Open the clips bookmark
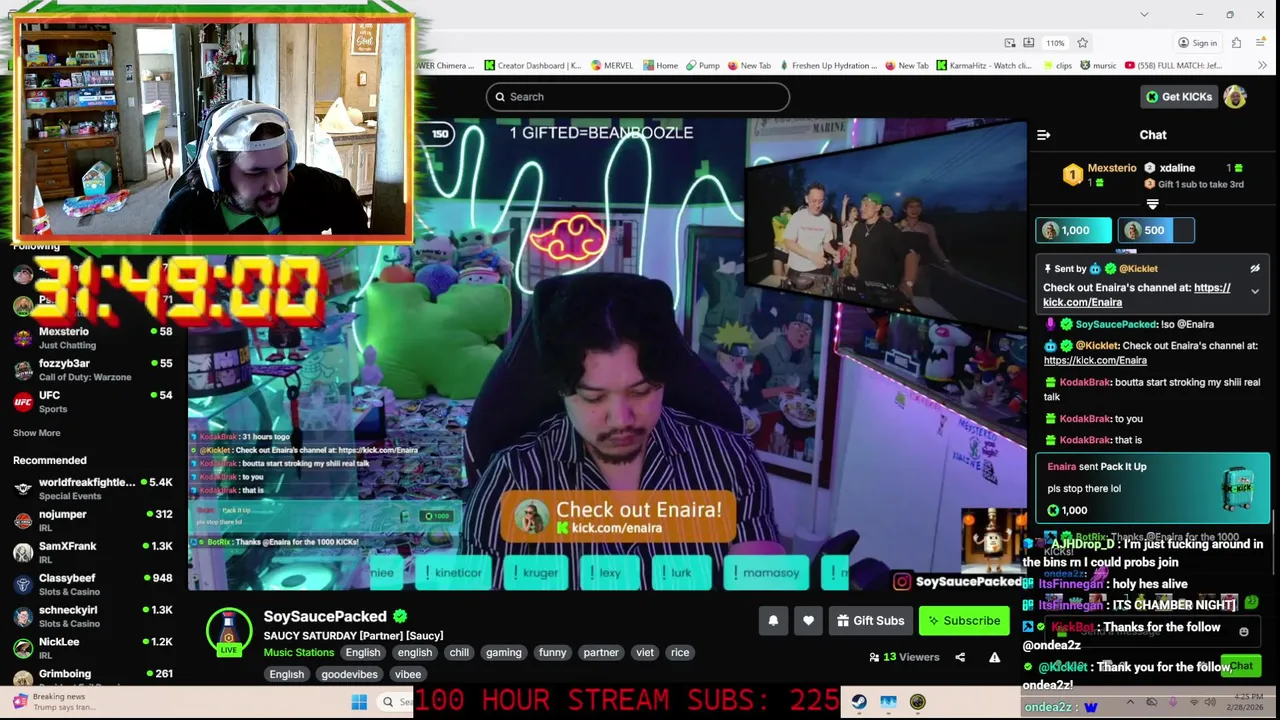This screenshot has width=1280, height=720. (1056, 66)
